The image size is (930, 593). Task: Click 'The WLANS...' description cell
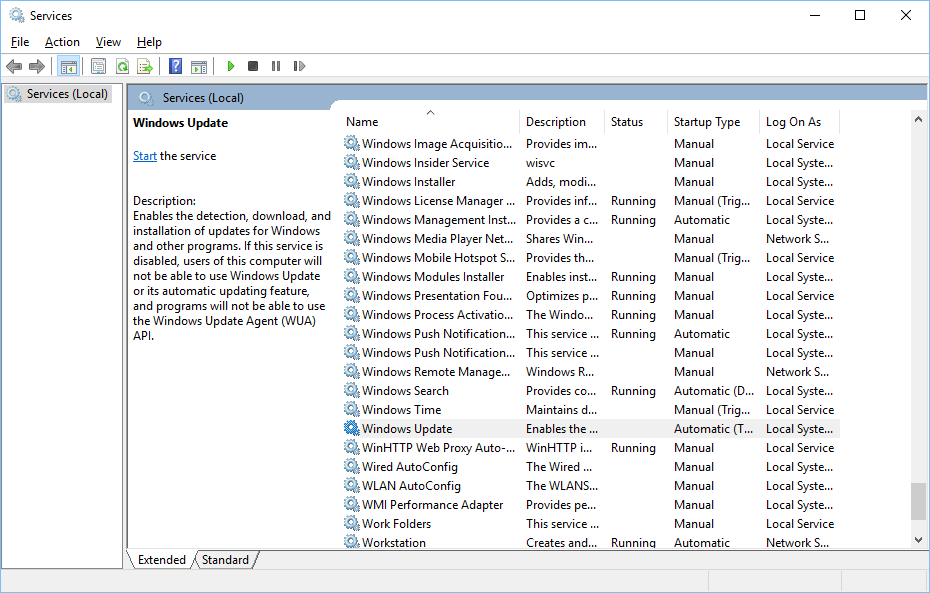click(x=562, y=486)
